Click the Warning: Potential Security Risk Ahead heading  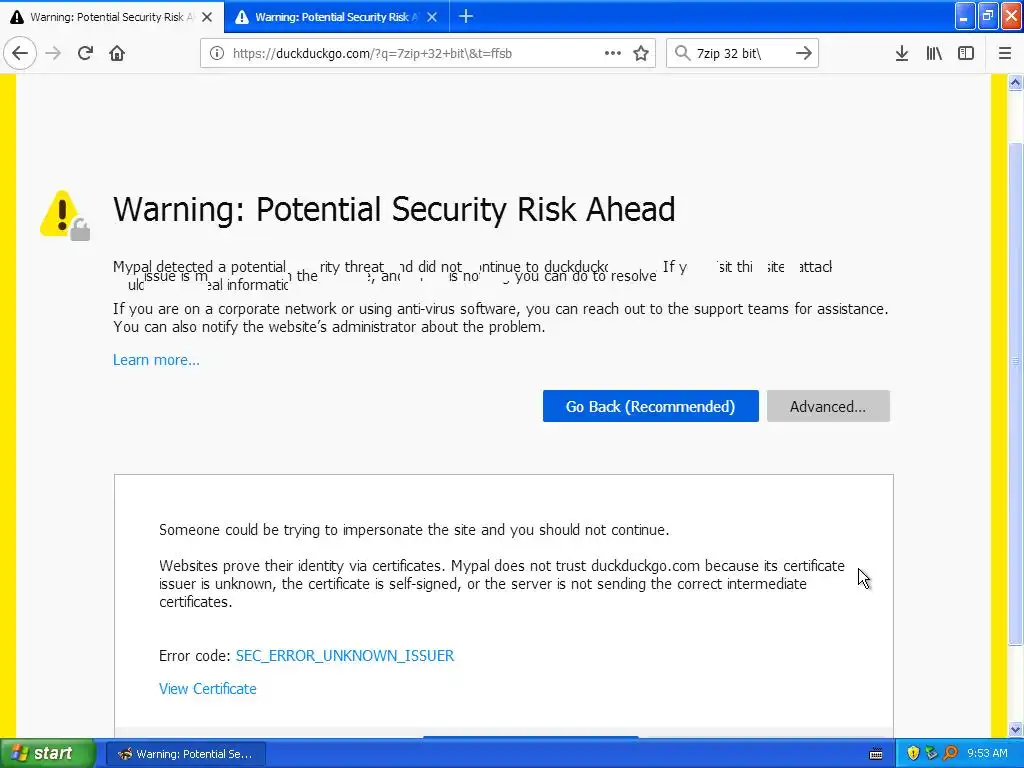pos(394,210)
